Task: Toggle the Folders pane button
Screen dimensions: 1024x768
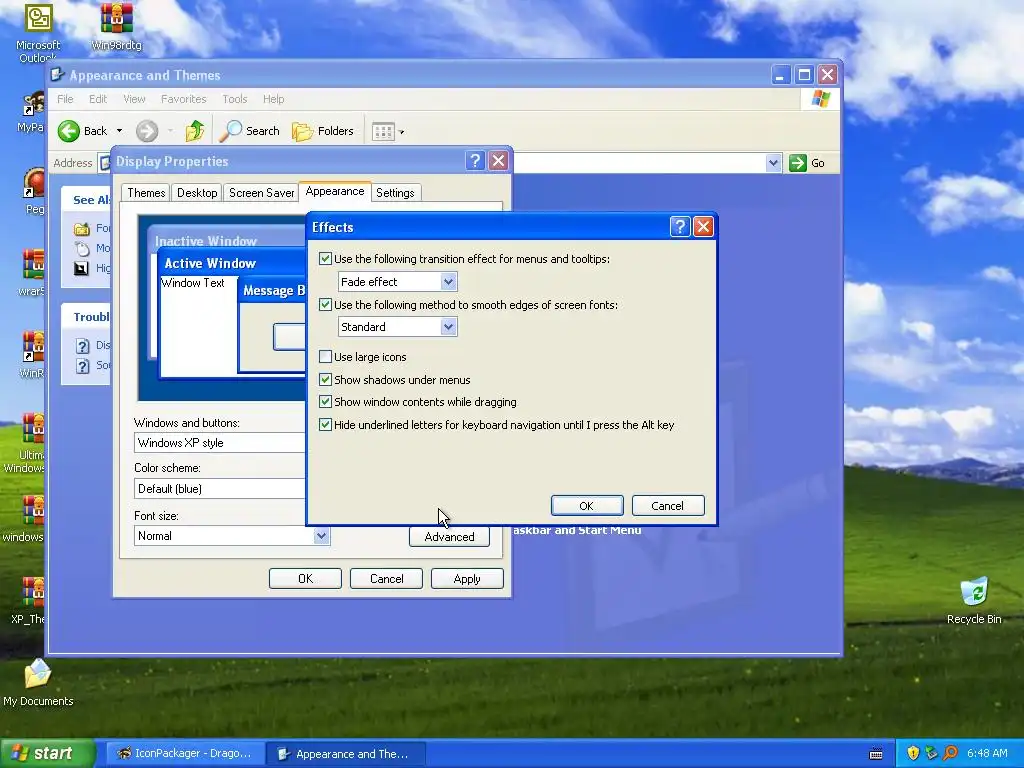Action: pyautogui.click(x=323, y=131)
